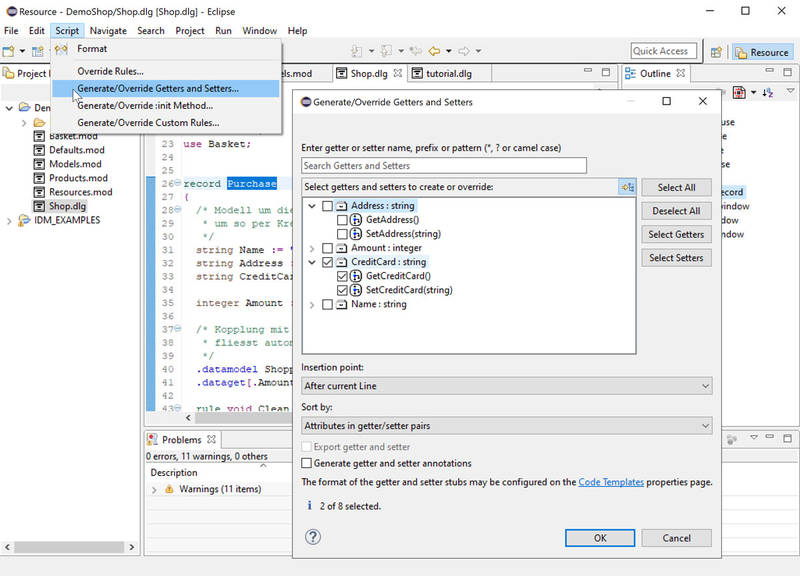
Task: Click the Select Getters button
Action: [x=676, y=235]
